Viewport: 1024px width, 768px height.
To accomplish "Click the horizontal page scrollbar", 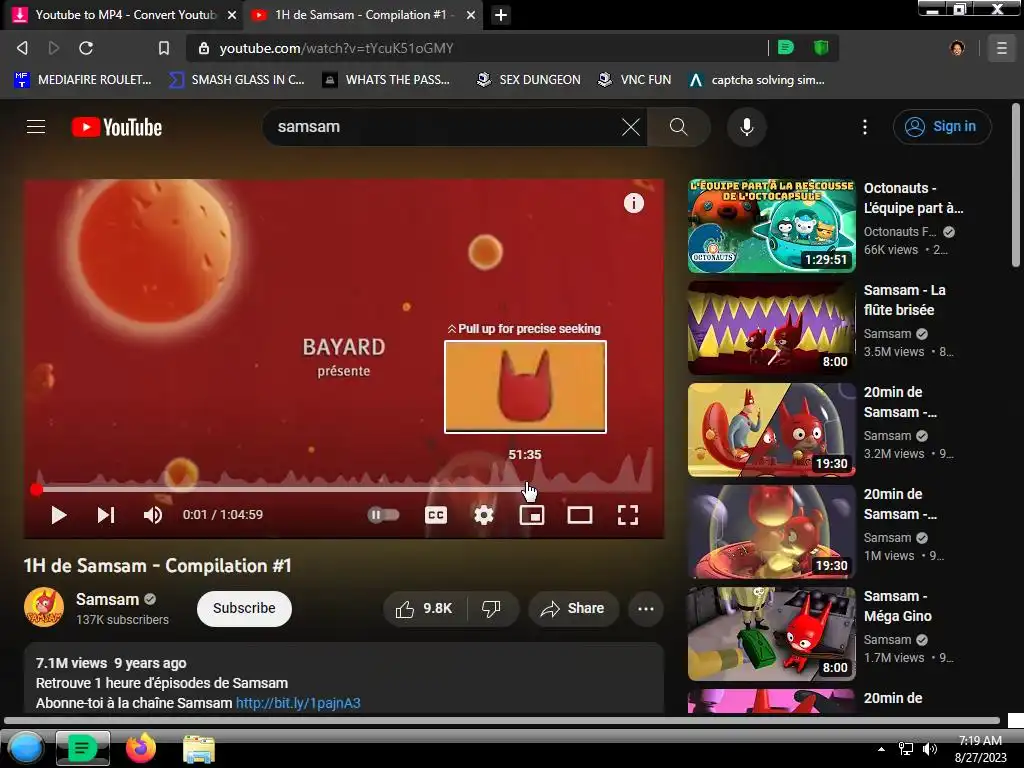I will 502,721.
